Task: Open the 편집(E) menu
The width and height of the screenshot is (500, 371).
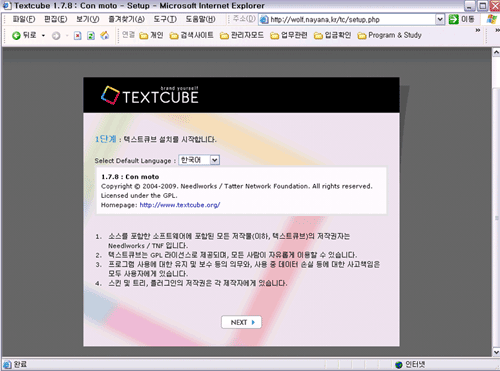Action: click(56, 19)
